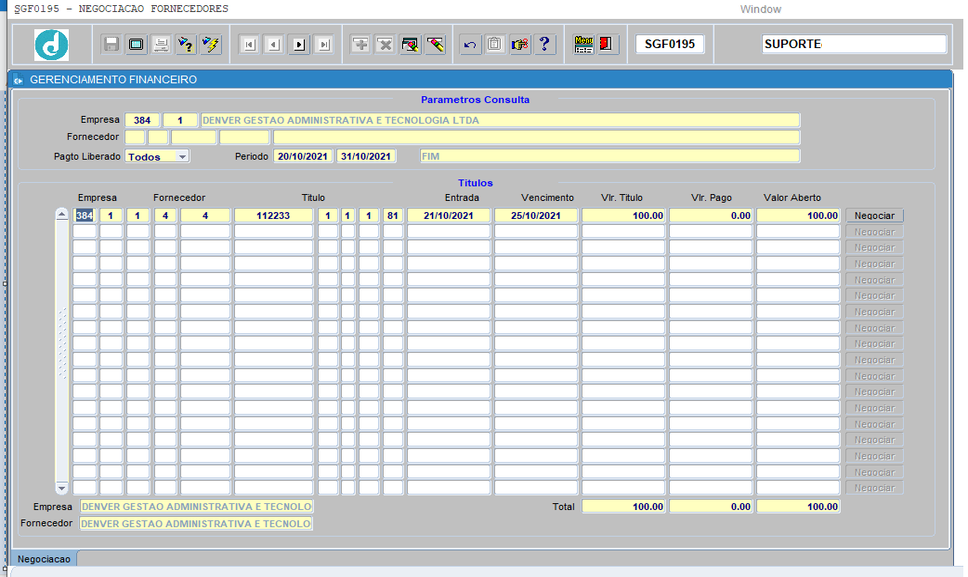968x577 pixels.
Task: Click the window-with-eraser toolbar icon
Action: [x=410, y=44]
